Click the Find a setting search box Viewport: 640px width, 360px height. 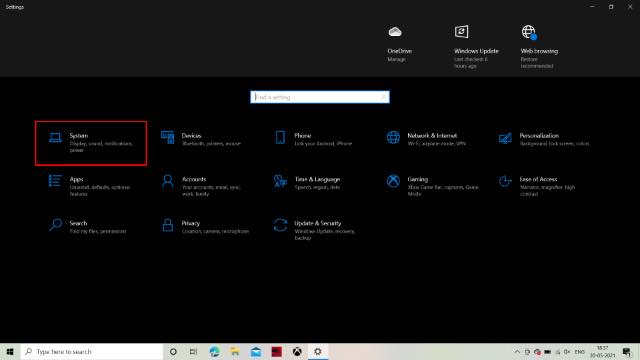click(320, 97)
